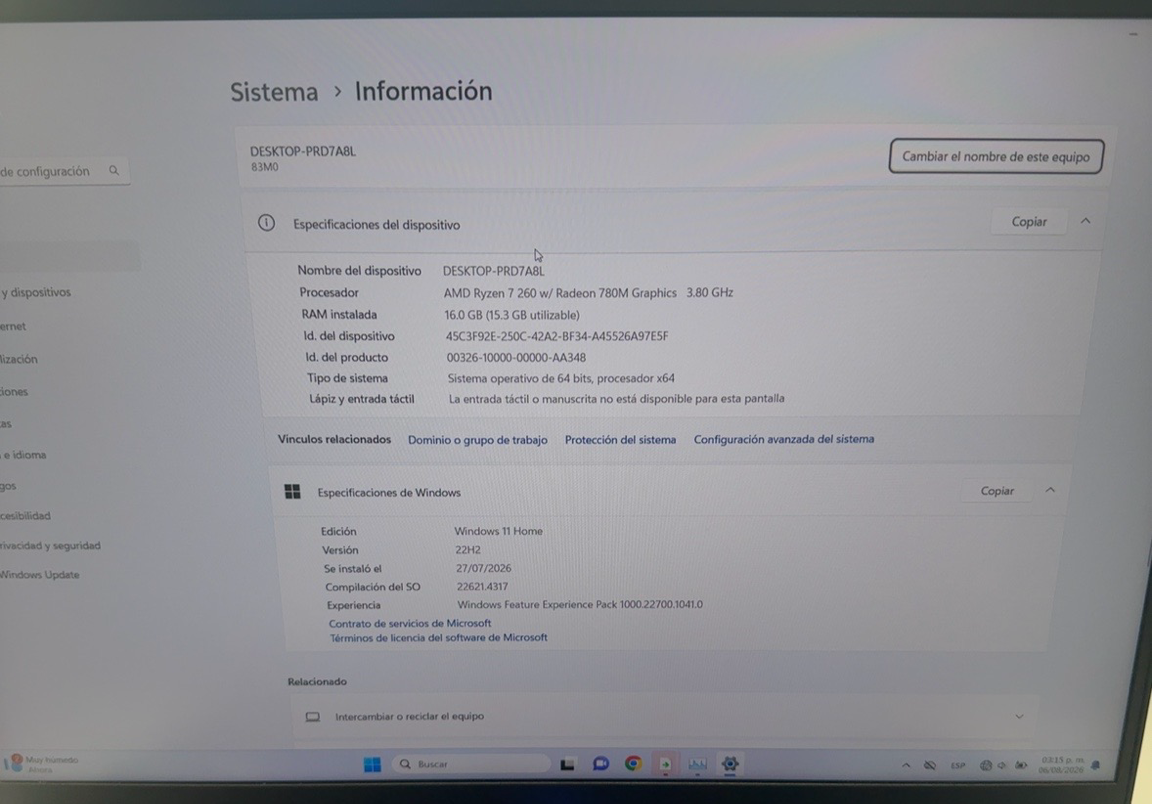The width and height of the screenshot is (1152, 804).
Task: Open the applications category in sidebar
Action: coord(14,392)
